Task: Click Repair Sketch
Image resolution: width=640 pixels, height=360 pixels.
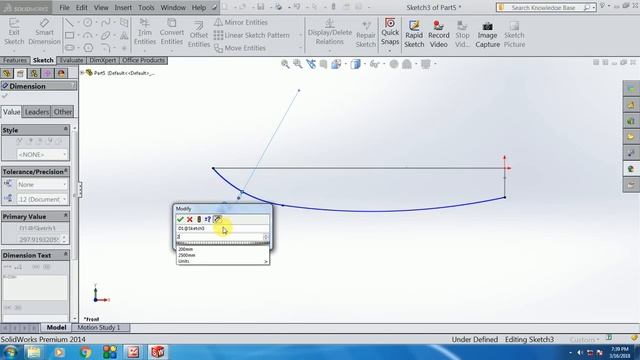Action: pyautogui.click(x=366, y=35)
